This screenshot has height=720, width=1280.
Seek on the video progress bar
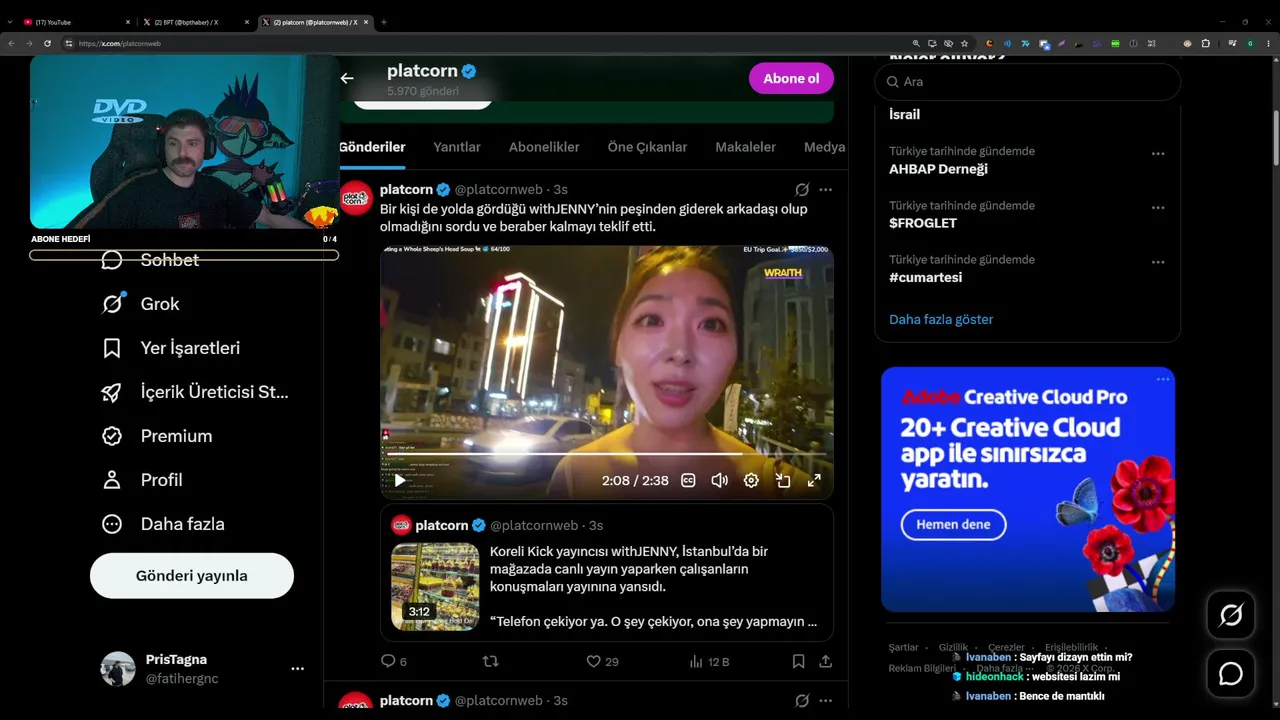tap(607, 455)
